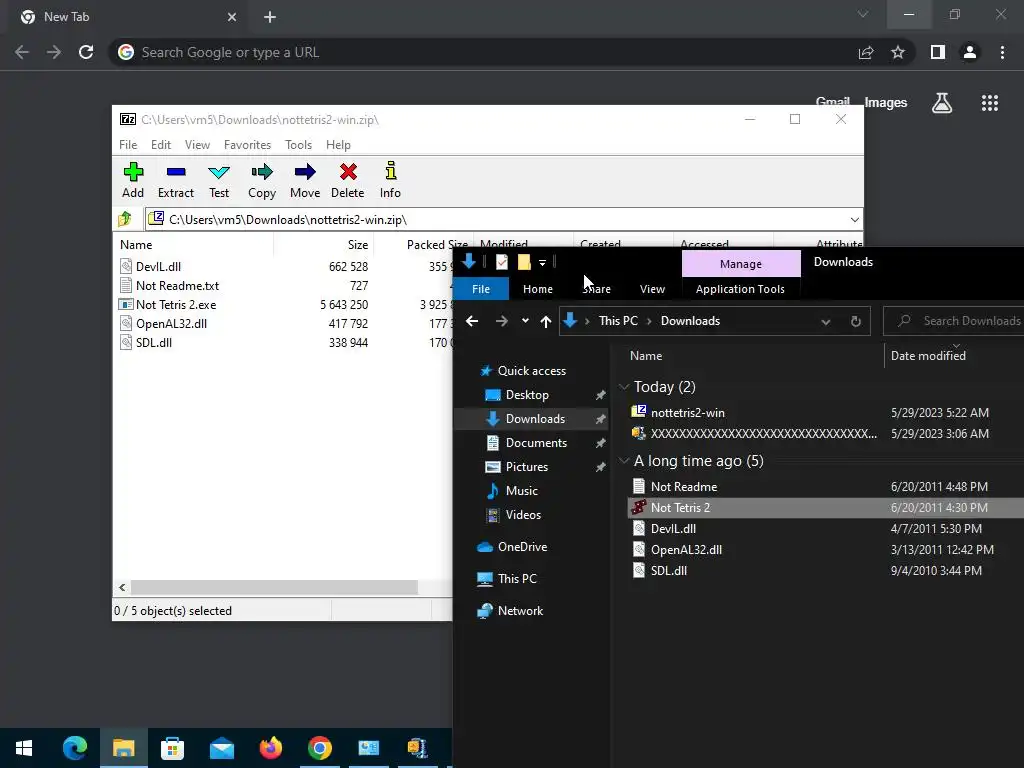Open Info in the 7-Zip toolbar

click(391, 180)
